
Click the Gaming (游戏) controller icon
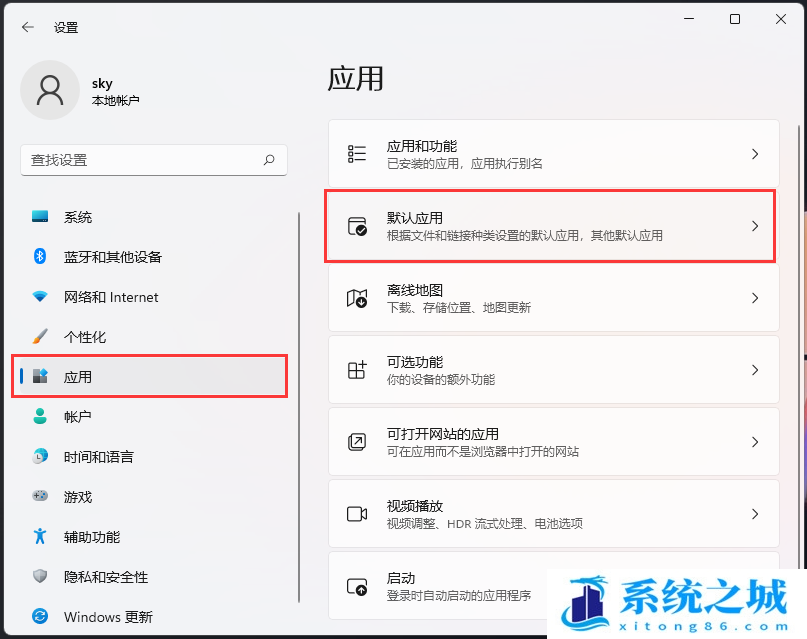[x=40, y=497]
